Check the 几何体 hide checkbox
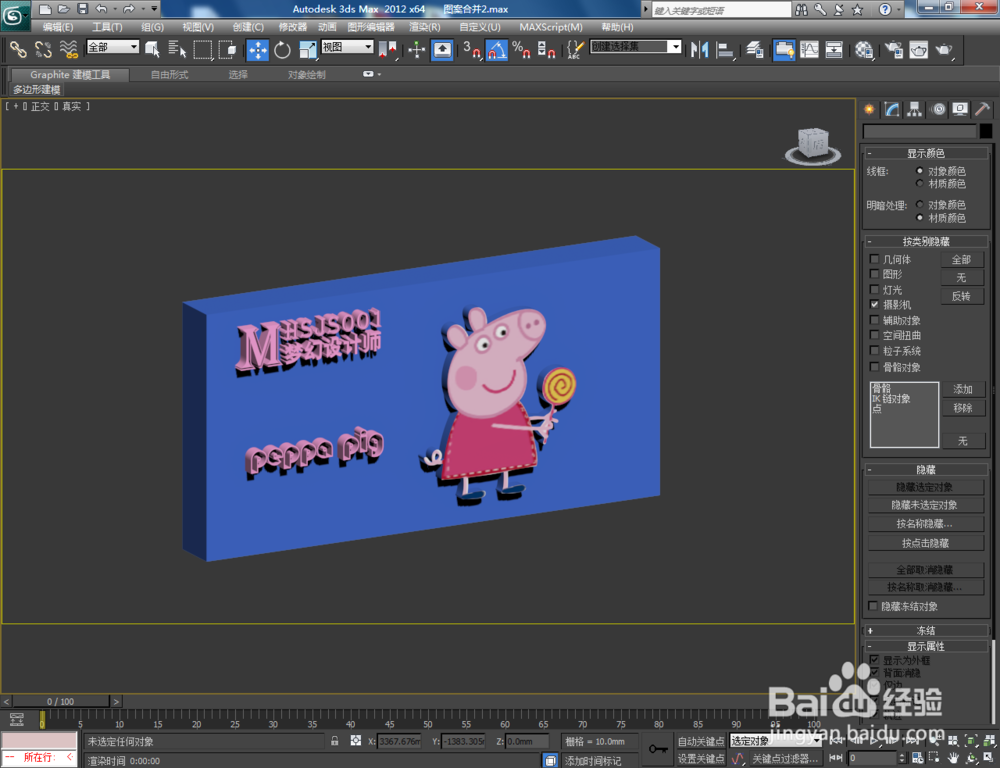 pyautogui.click(x=874, y=258)
